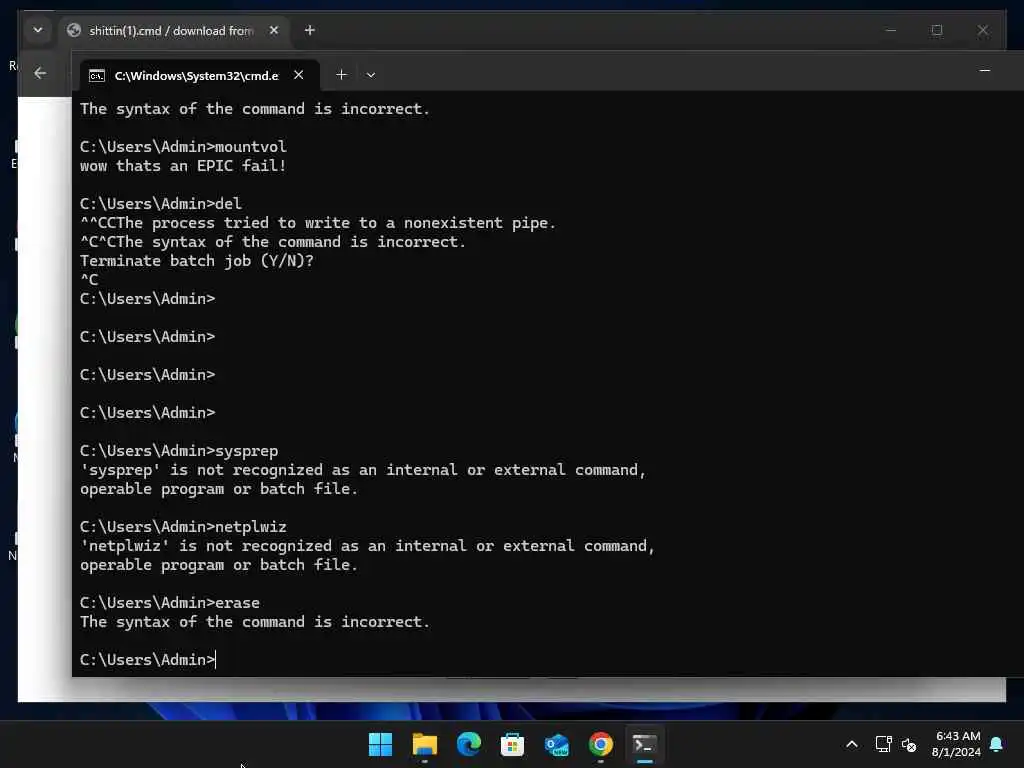Go back in the browser window
1024x768 pixels.
pos(40,73)
